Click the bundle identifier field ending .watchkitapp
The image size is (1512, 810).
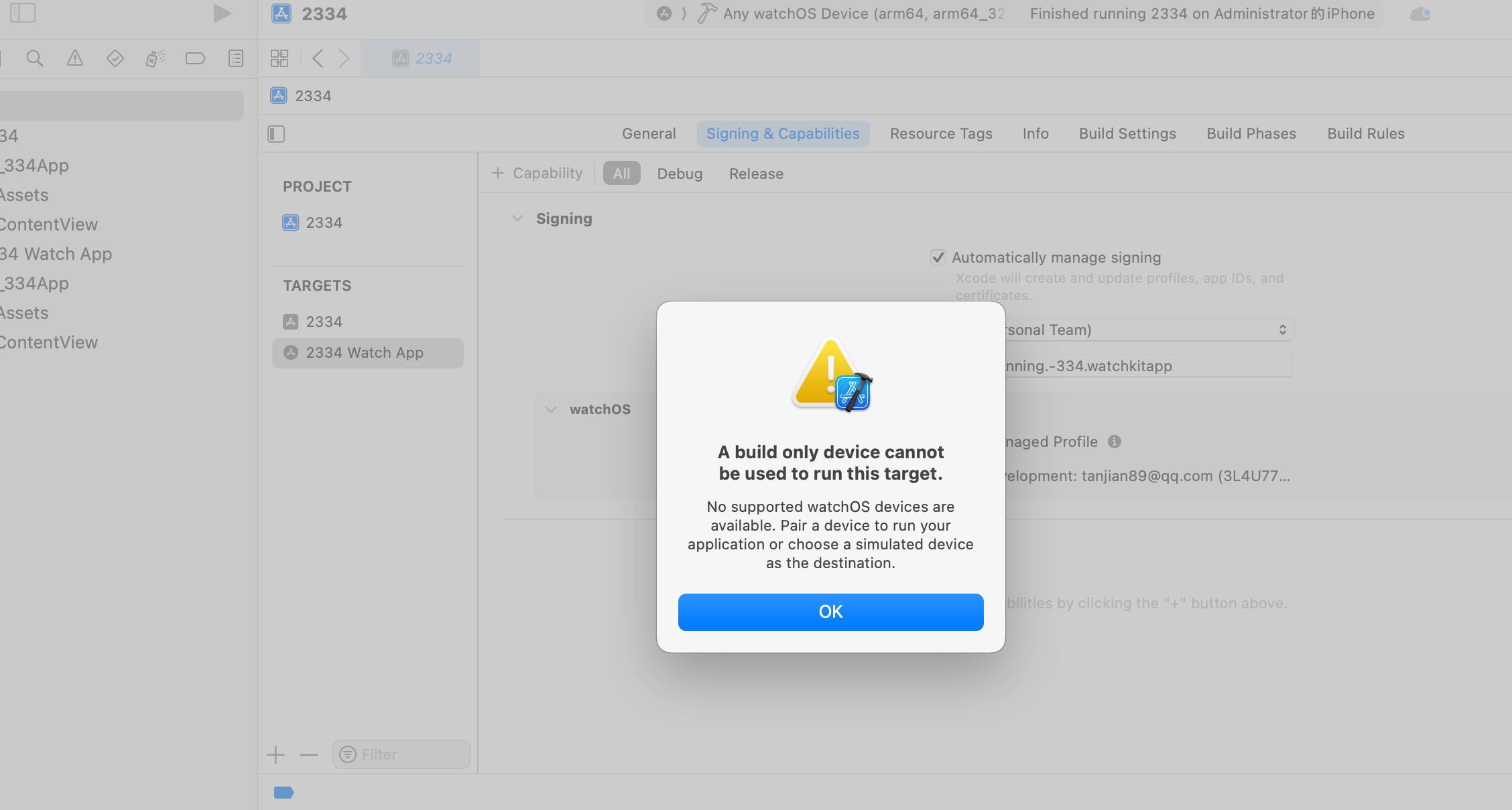[x=1148, y=366]
